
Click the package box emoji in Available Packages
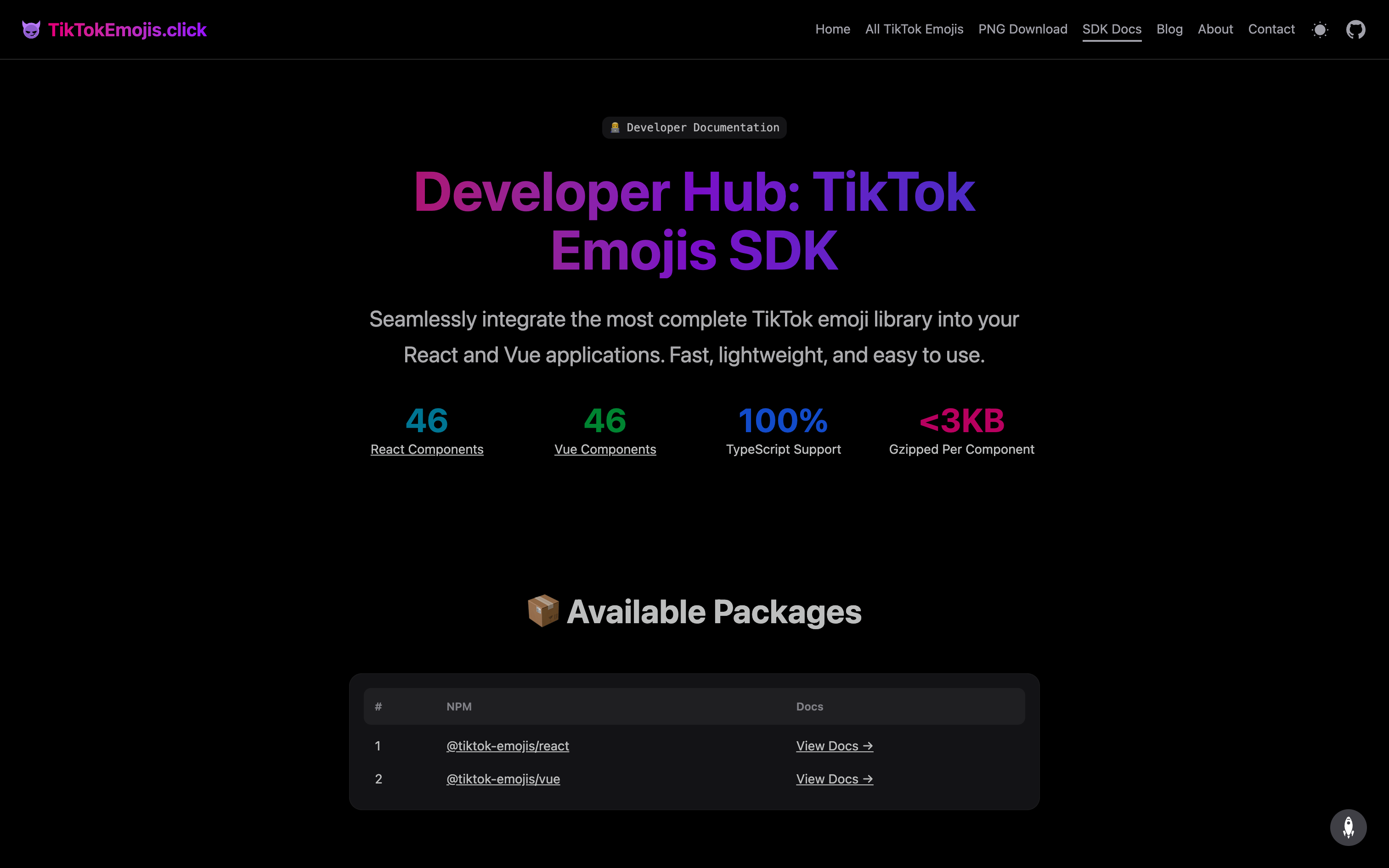543,611
